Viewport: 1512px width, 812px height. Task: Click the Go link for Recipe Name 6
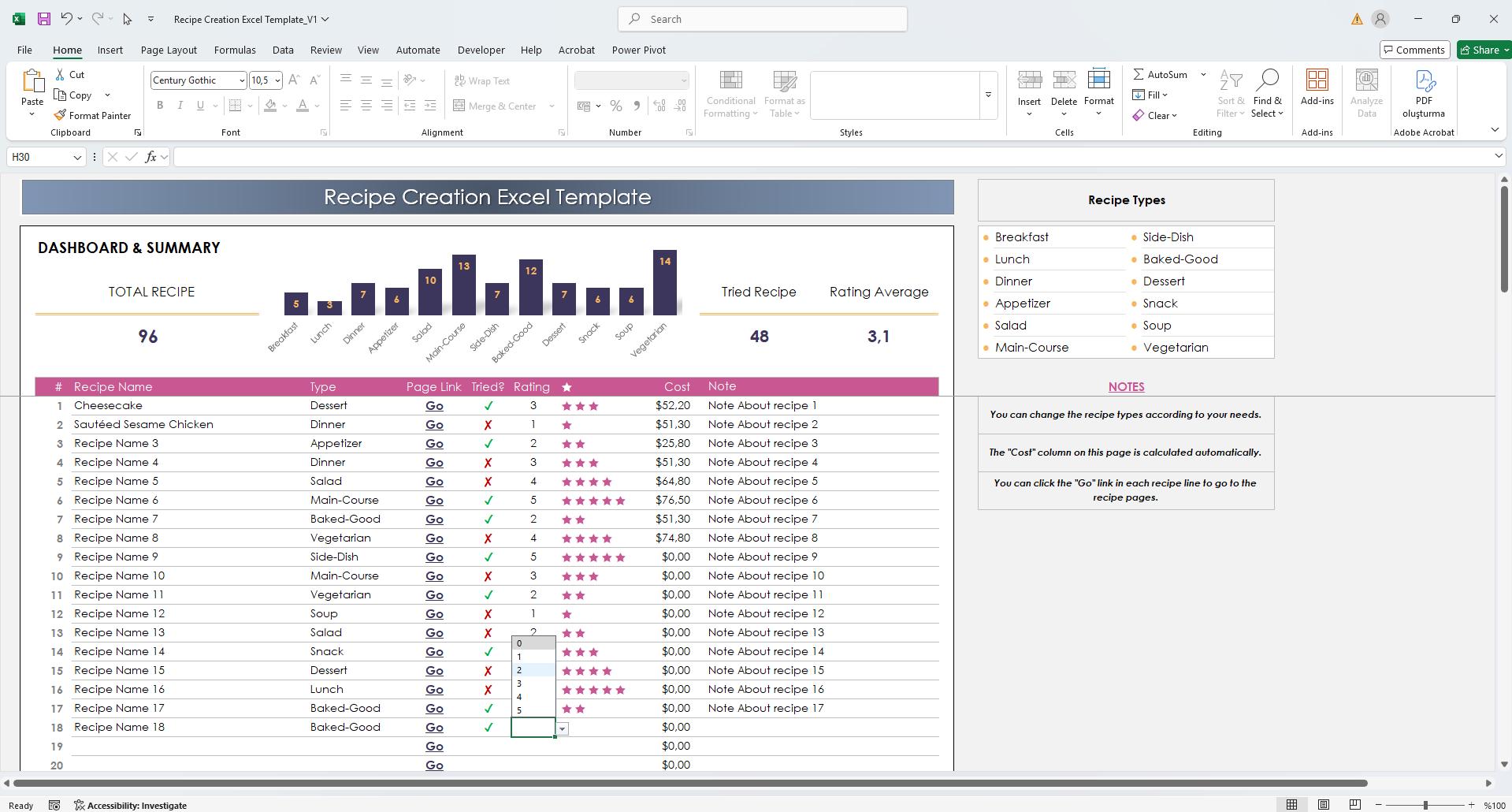click(x=433, y=500)
